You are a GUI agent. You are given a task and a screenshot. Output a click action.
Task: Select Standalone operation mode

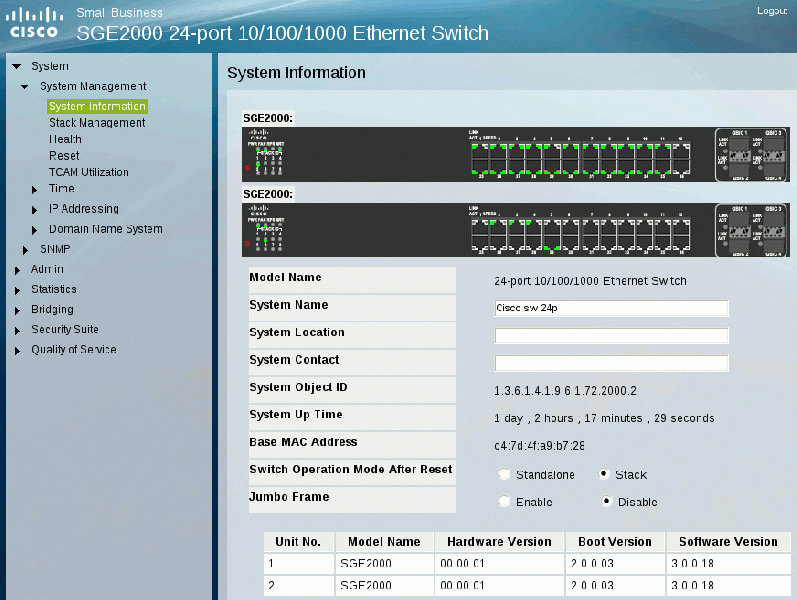(504, 474)
